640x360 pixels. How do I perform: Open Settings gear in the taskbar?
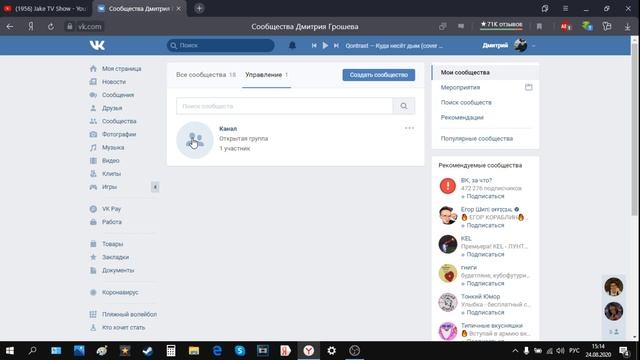pos(331,351)
